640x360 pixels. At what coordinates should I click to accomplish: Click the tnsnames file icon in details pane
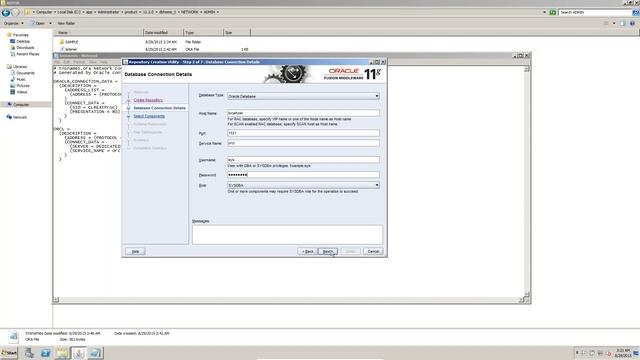pyautogui.click(x=13, y=336)
